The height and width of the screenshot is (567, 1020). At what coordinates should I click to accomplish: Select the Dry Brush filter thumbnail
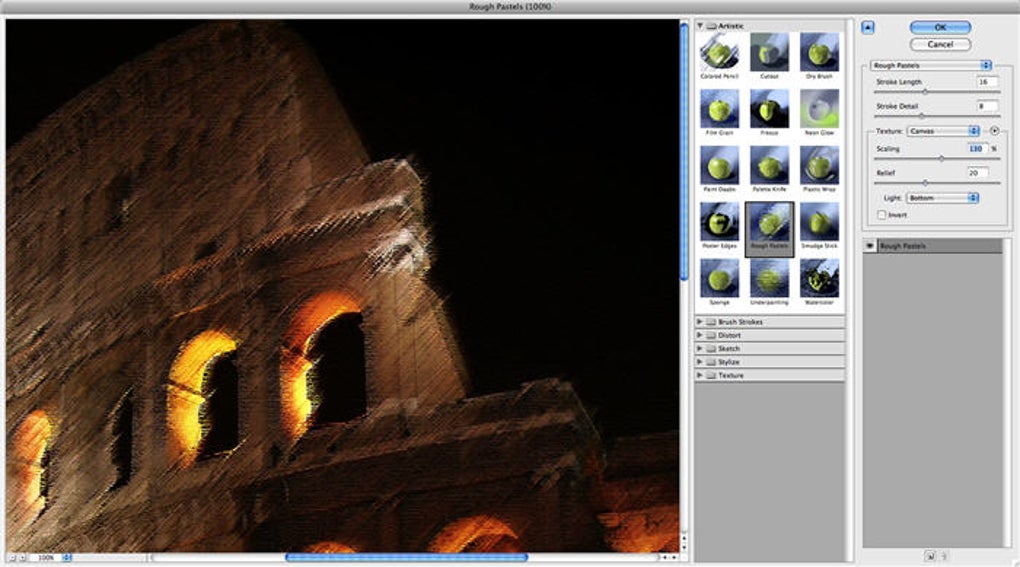tap(819, 52)
